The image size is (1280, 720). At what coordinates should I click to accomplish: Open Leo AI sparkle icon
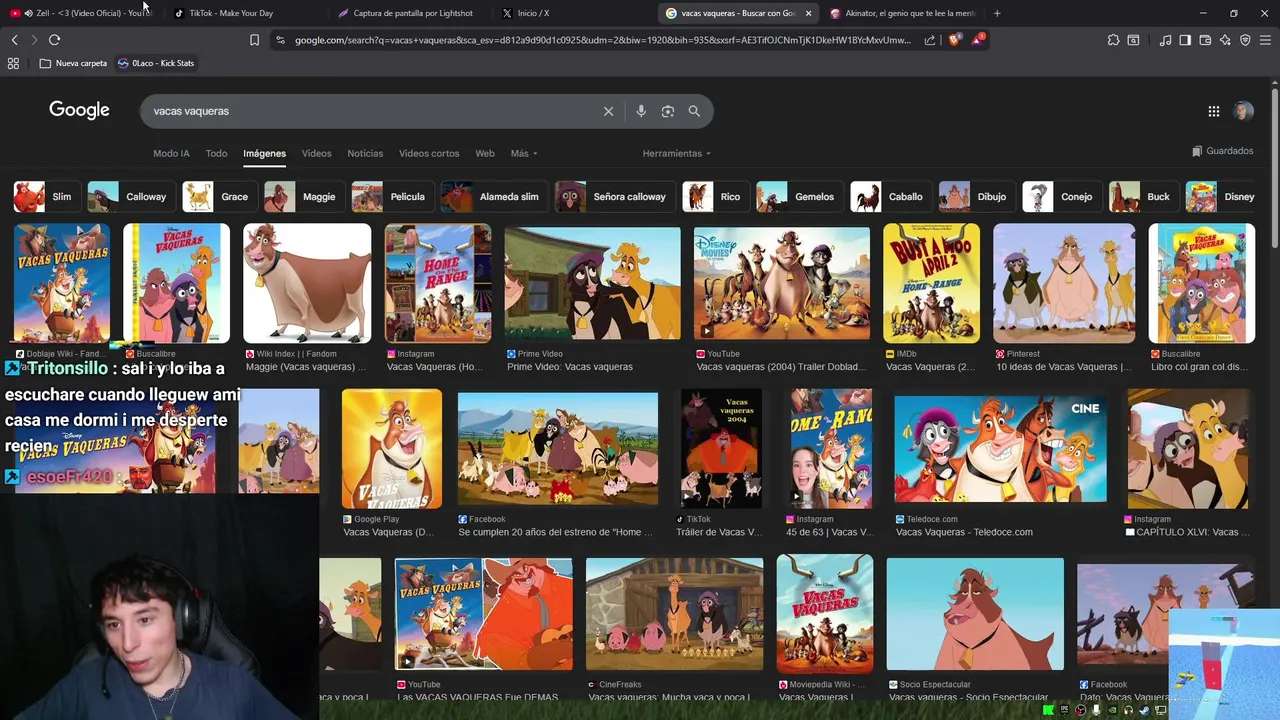pyautogui.click(x=1225, y=40)
